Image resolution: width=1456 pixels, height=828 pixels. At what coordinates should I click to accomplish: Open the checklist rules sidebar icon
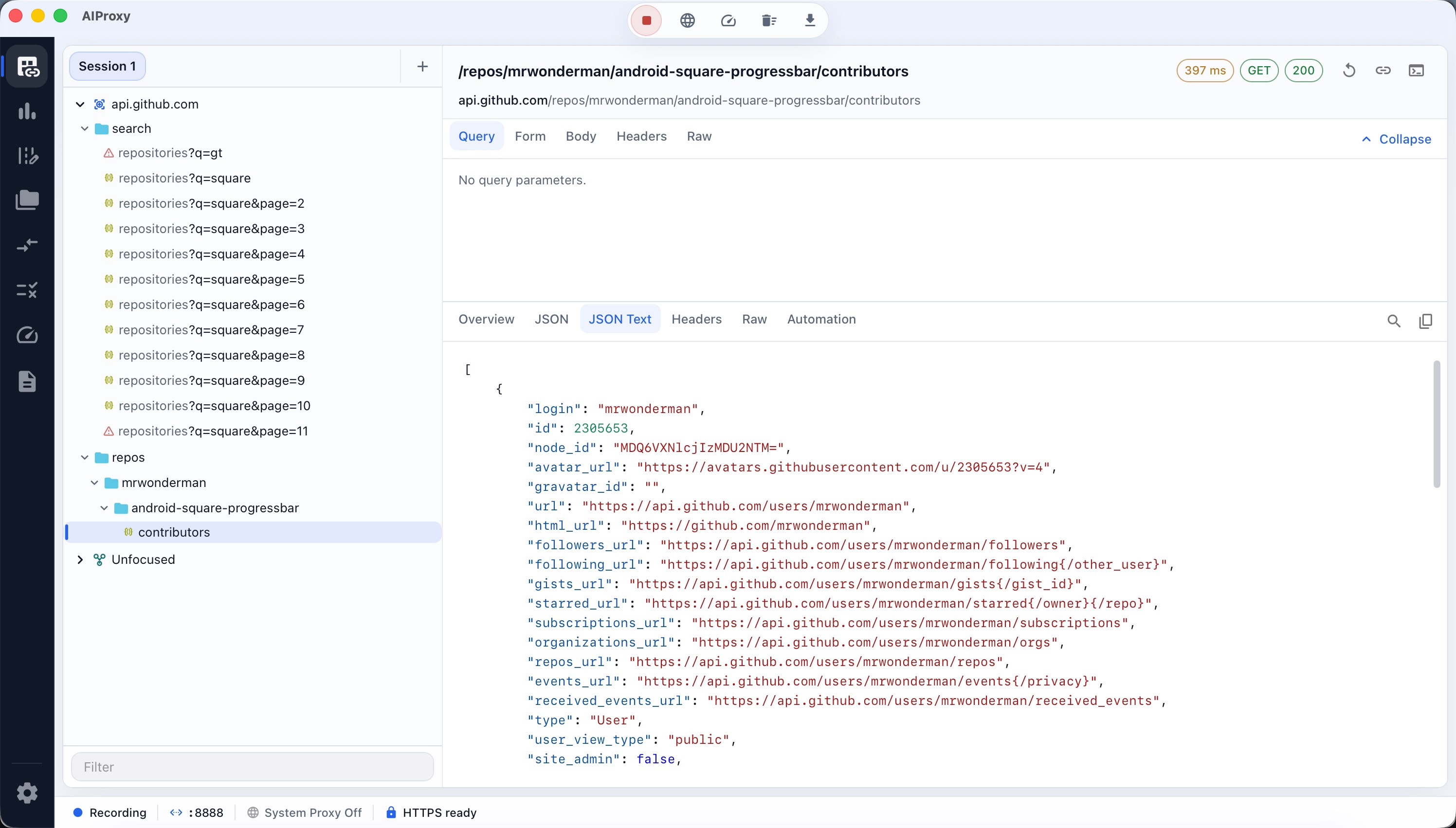(27, 290)
